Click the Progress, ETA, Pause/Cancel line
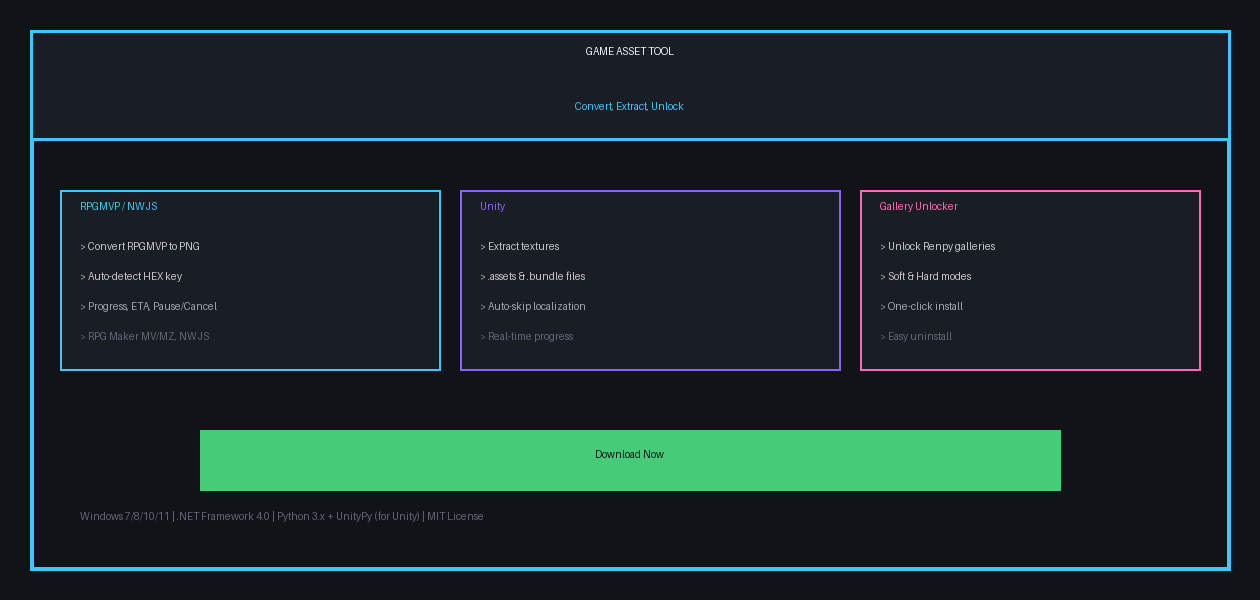 click(x=148, y=306)
